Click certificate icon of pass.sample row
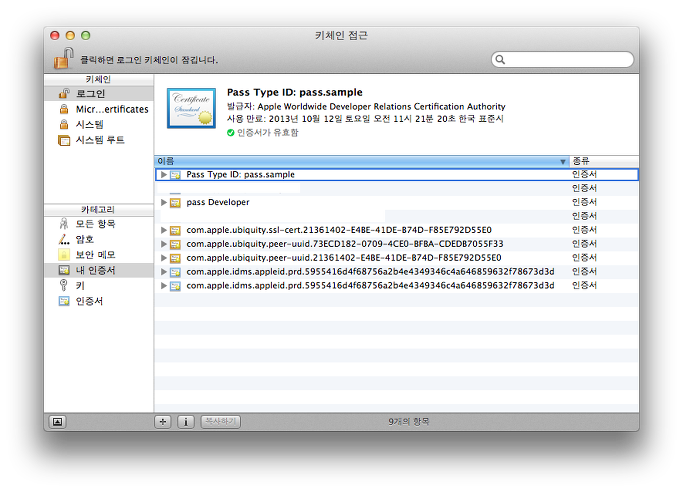Image resolution: width=683 pixels, height=492 pixels. (x=176, y=175)
